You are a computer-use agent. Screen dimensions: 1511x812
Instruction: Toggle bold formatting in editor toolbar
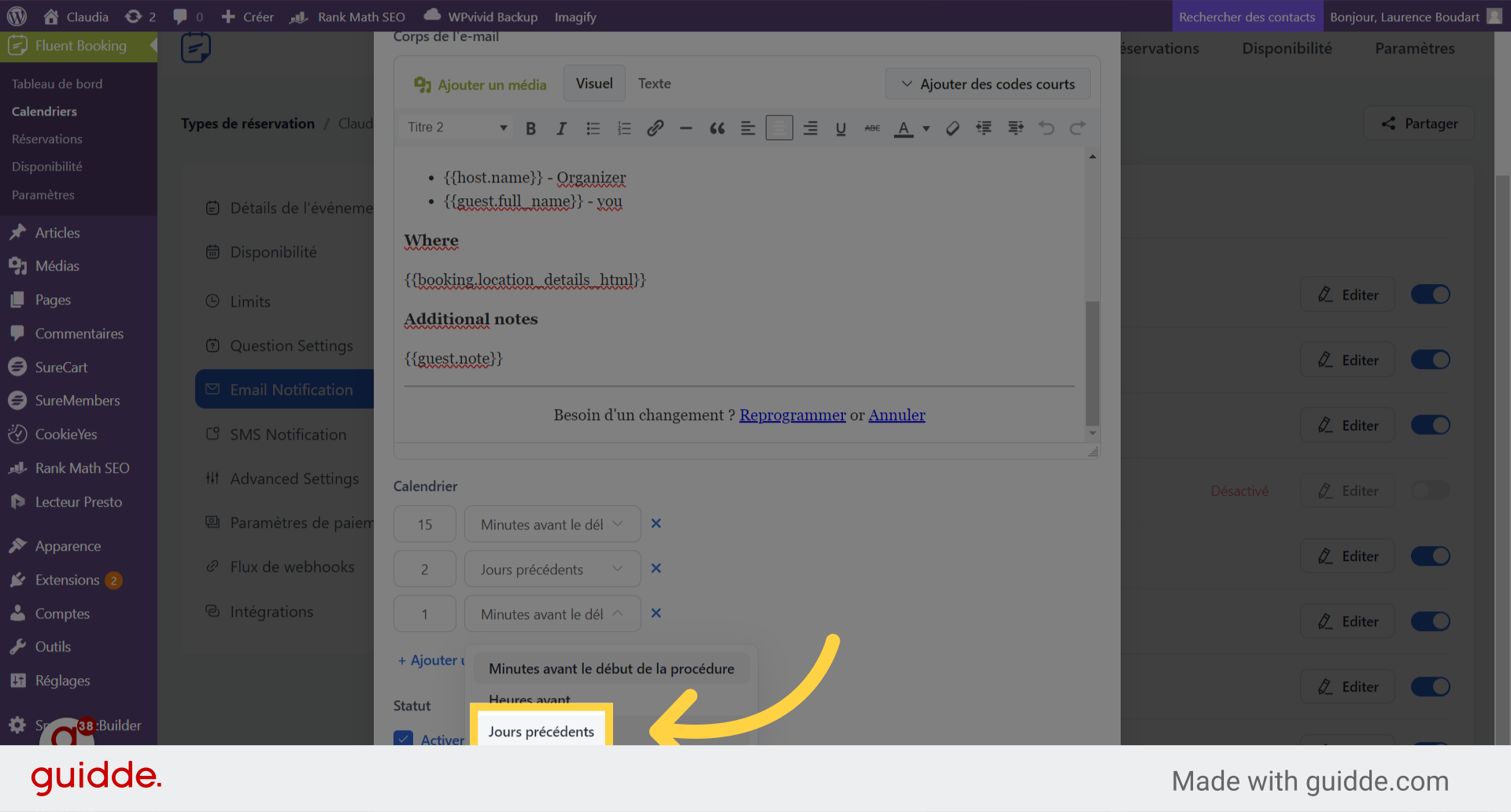coord(530,128)
